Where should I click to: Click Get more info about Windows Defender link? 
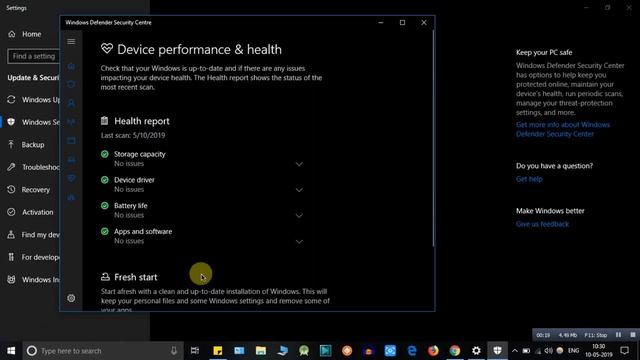tap(562, 129)
